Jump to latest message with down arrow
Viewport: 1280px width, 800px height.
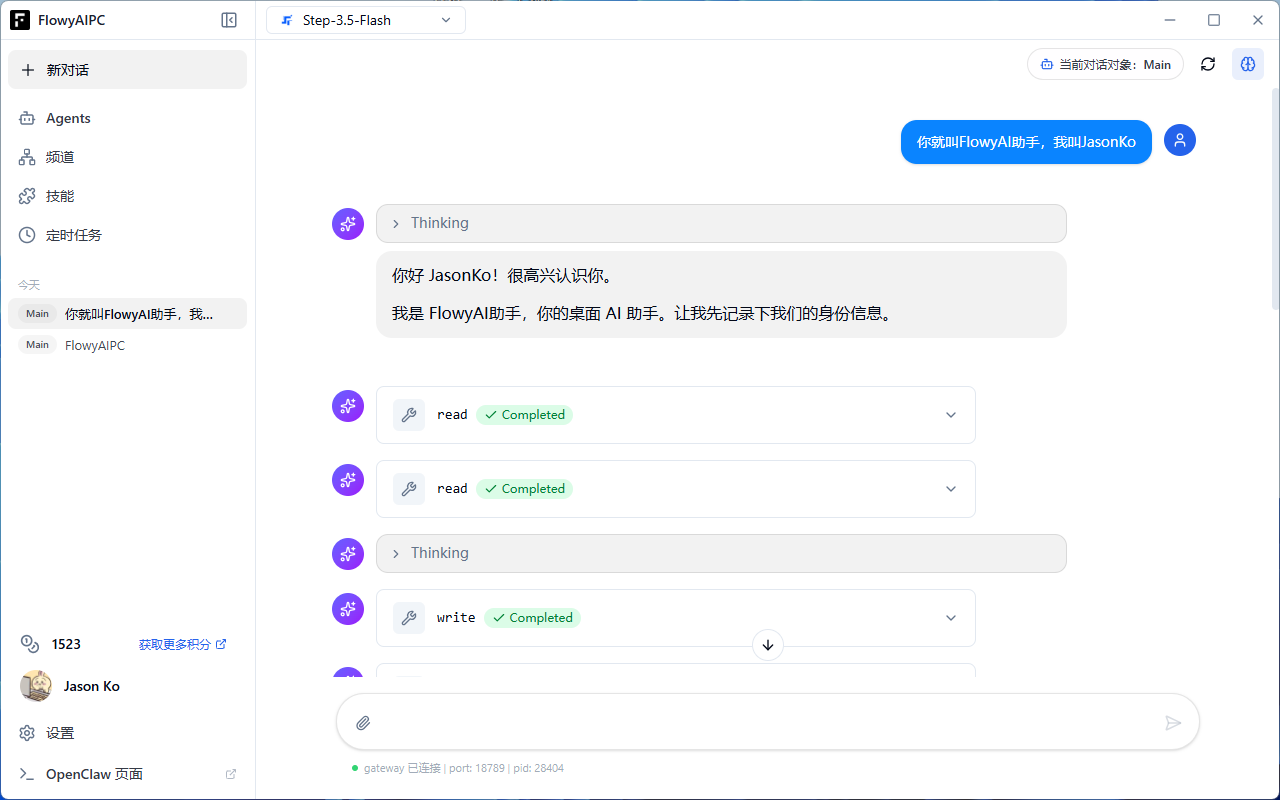[x=767, y=645]
